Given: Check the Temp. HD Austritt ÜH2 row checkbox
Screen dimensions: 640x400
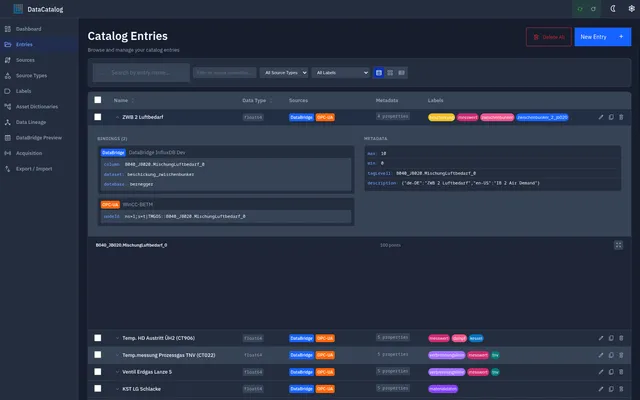Looking at the screenshot, I should coord(98,338).
